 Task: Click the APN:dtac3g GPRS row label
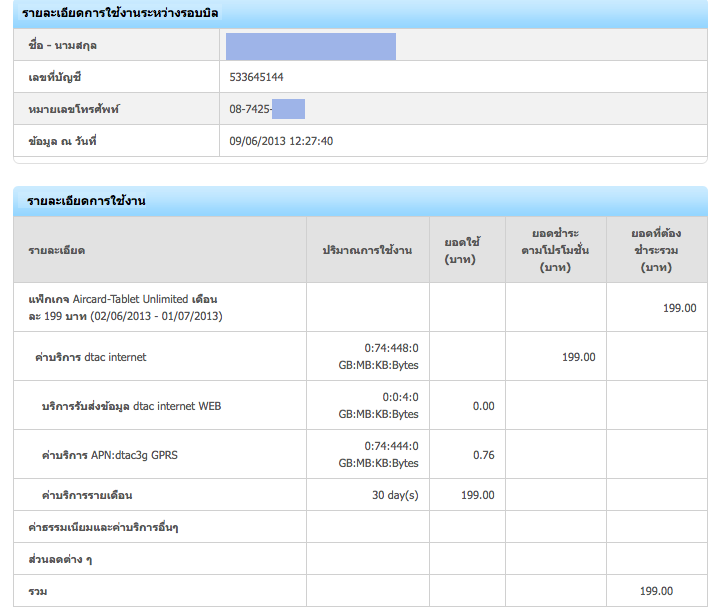tap(110, 455)
